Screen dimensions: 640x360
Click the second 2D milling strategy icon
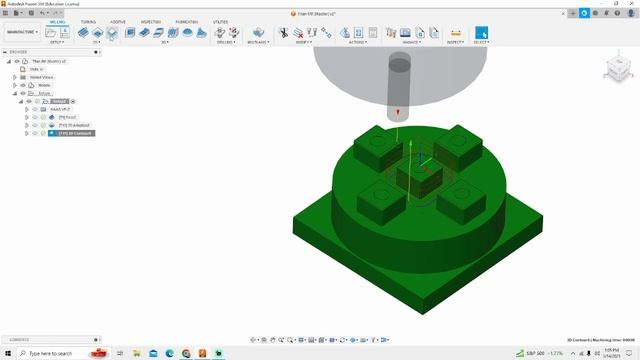(98, 32)
